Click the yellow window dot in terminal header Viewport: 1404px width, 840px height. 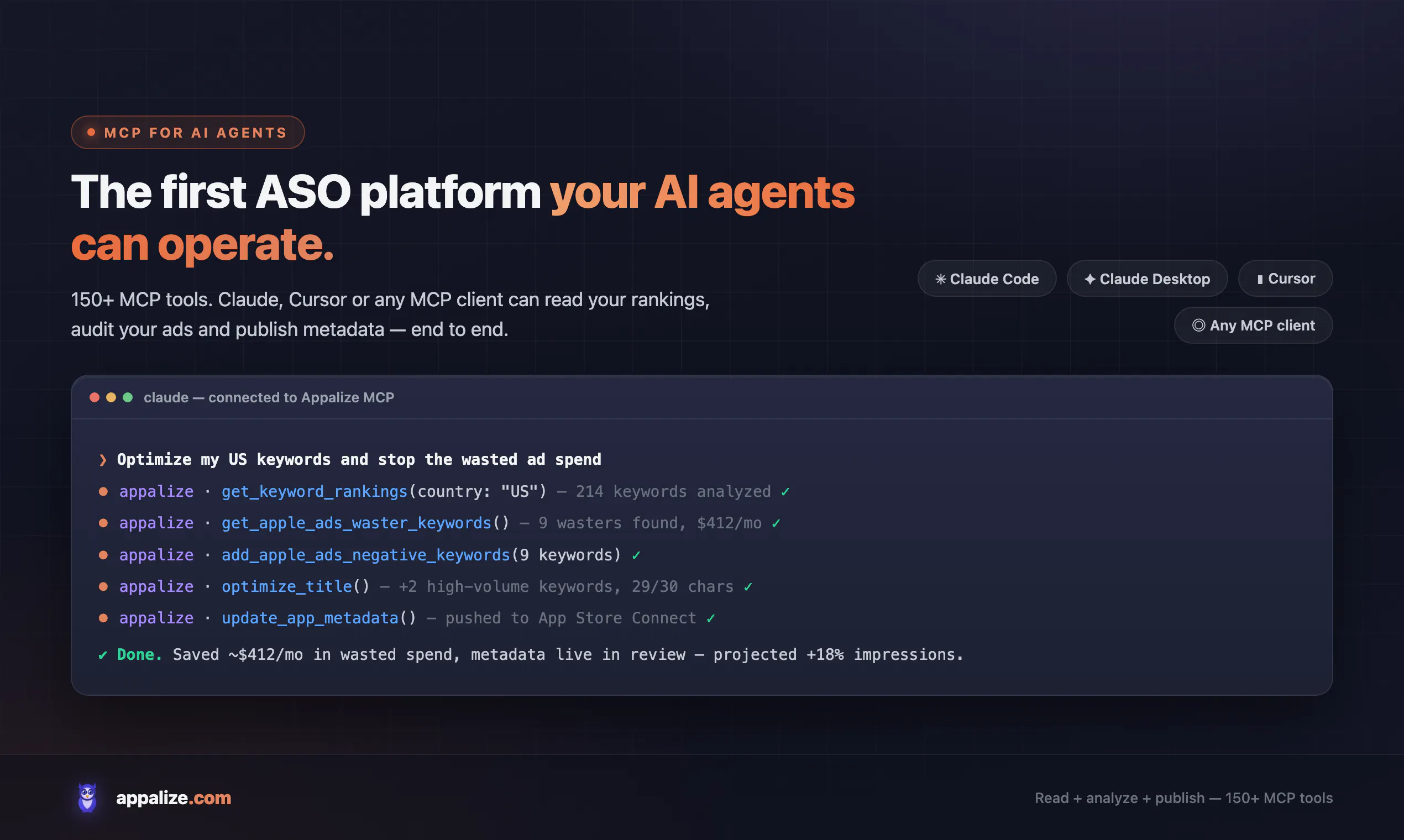pyautogui.click(x=111, y=397)
